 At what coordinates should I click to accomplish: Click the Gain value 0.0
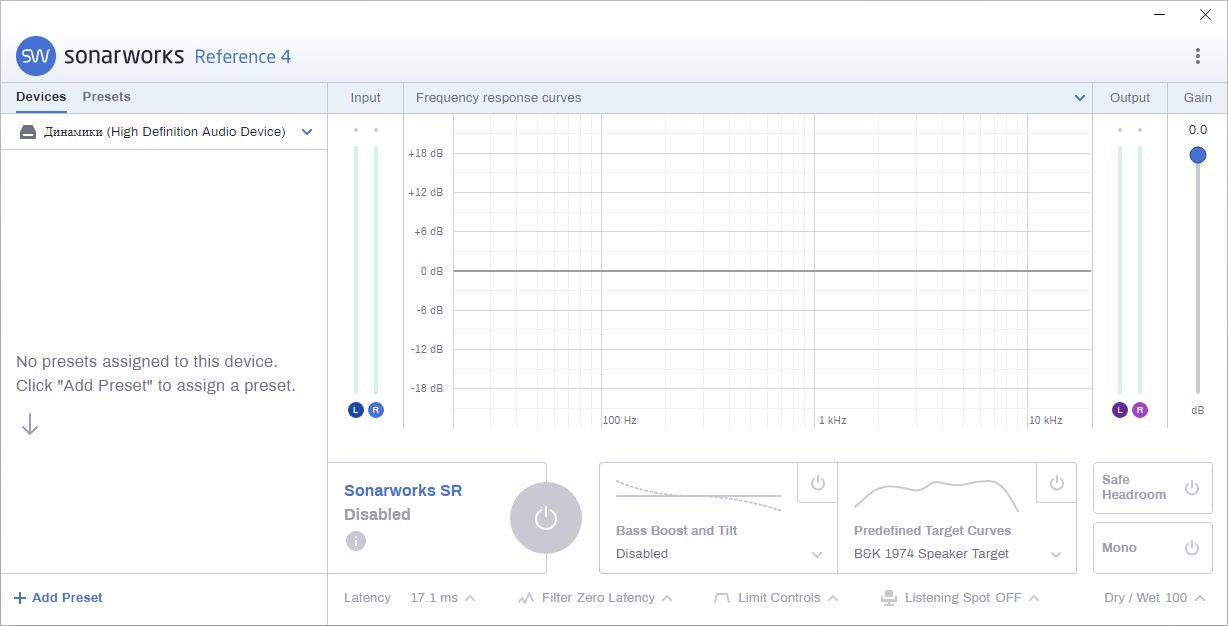pos(1198,130)
